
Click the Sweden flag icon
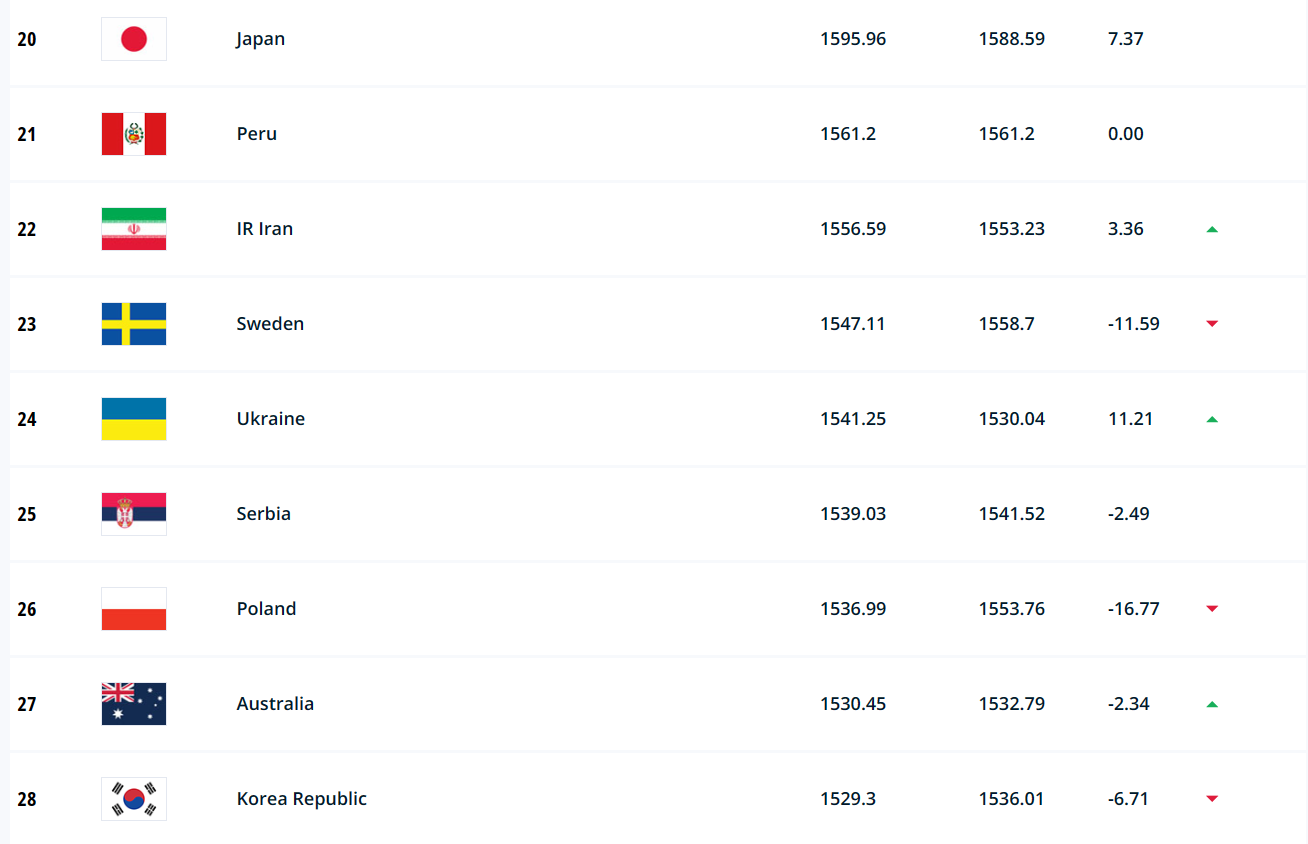coord(134,324)
